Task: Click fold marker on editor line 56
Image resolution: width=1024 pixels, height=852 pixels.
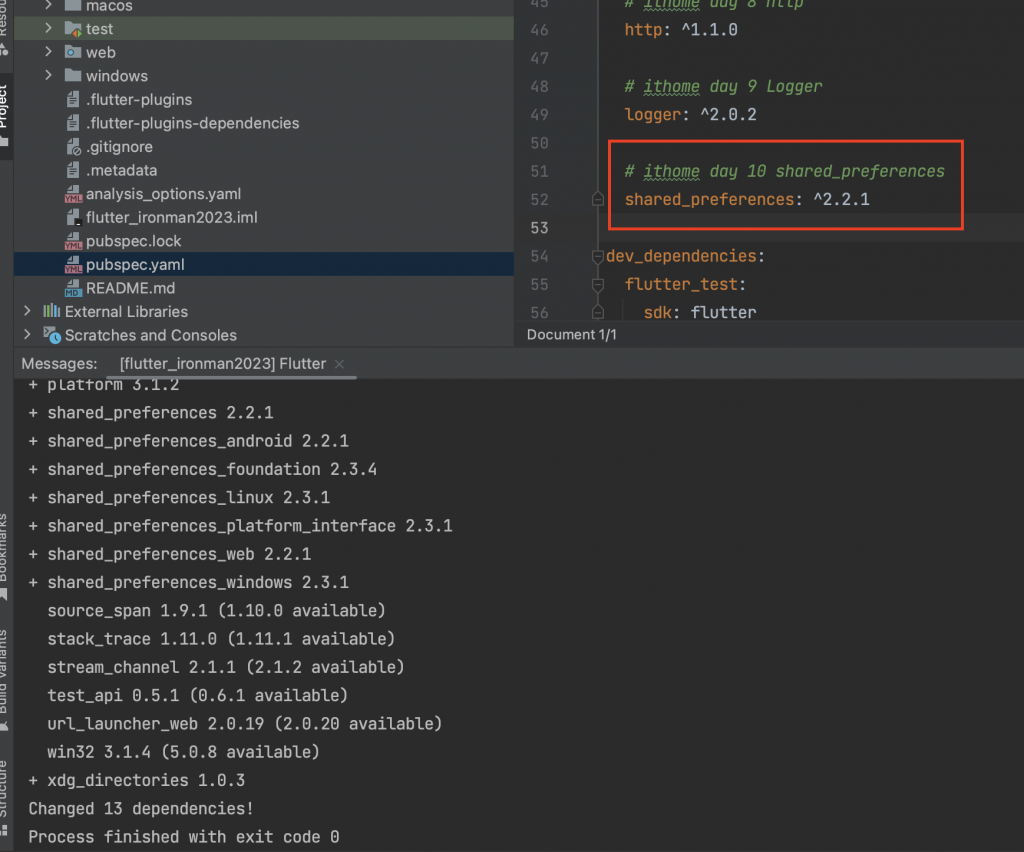Action: tap(598, 313)
